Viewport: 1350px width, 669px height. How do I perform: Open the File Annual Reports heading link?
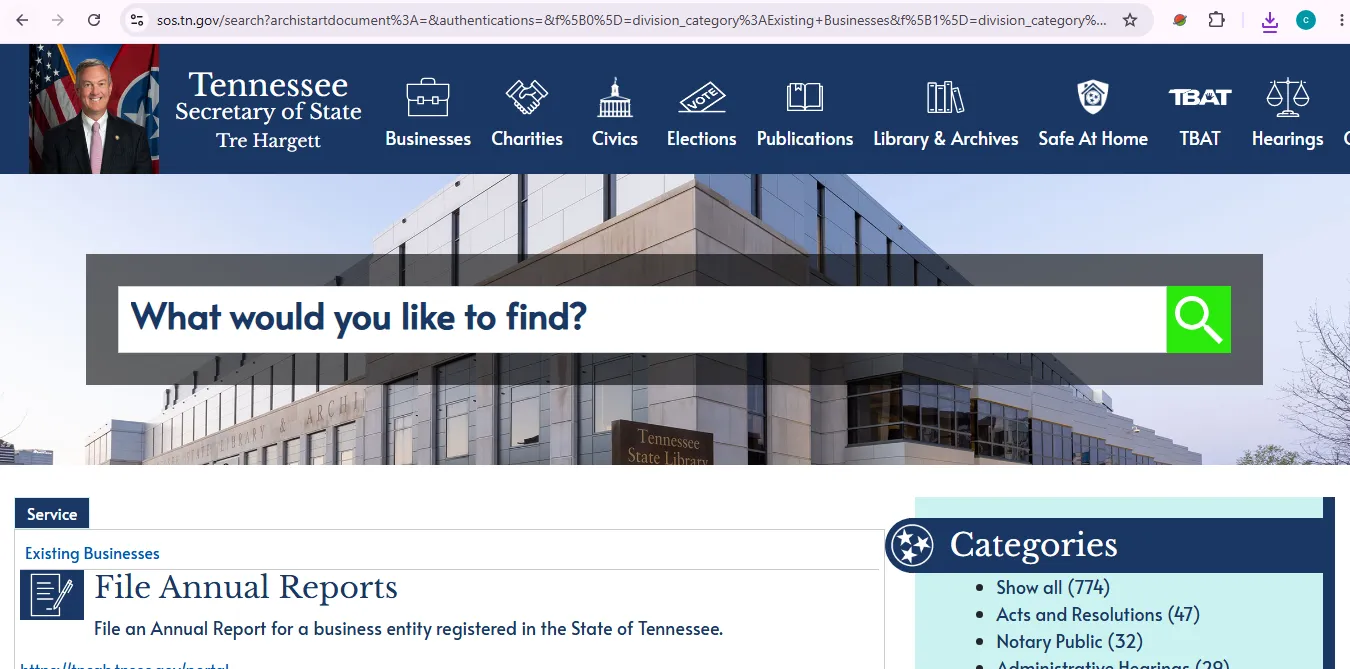pyautogui.click(x=246, y=587)
